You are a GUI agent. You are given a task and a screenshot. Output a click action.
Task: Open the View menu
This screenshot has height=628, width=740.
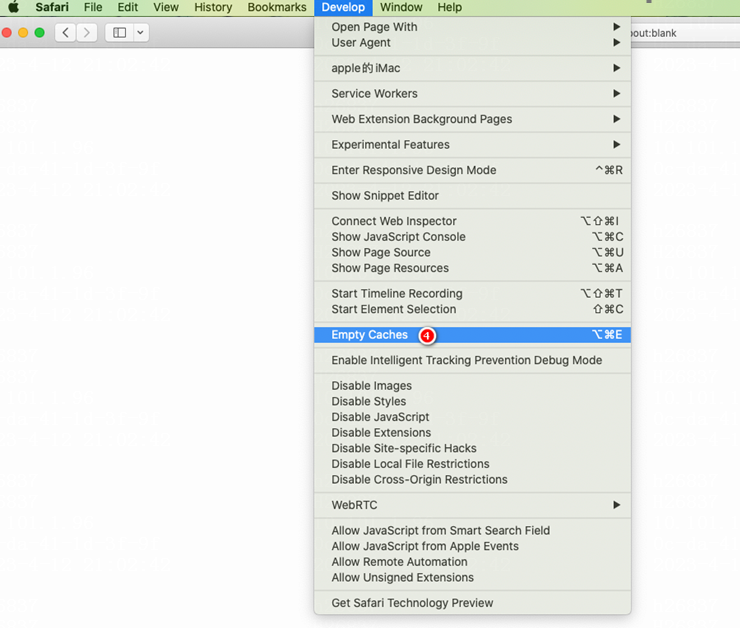[x=166, y=7]
